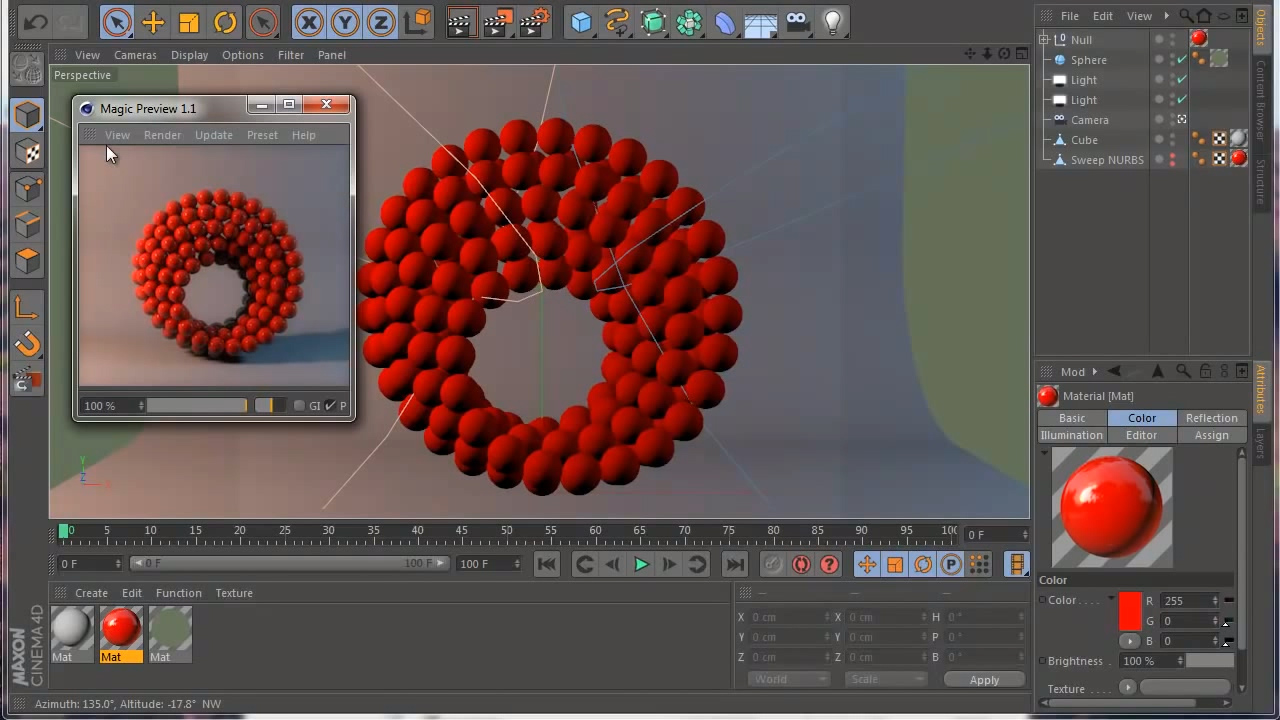The height and width of the screenshot is (720, 1280).
Task: Open the Edit Render Settings icon
Action: (x=535, y=22)
